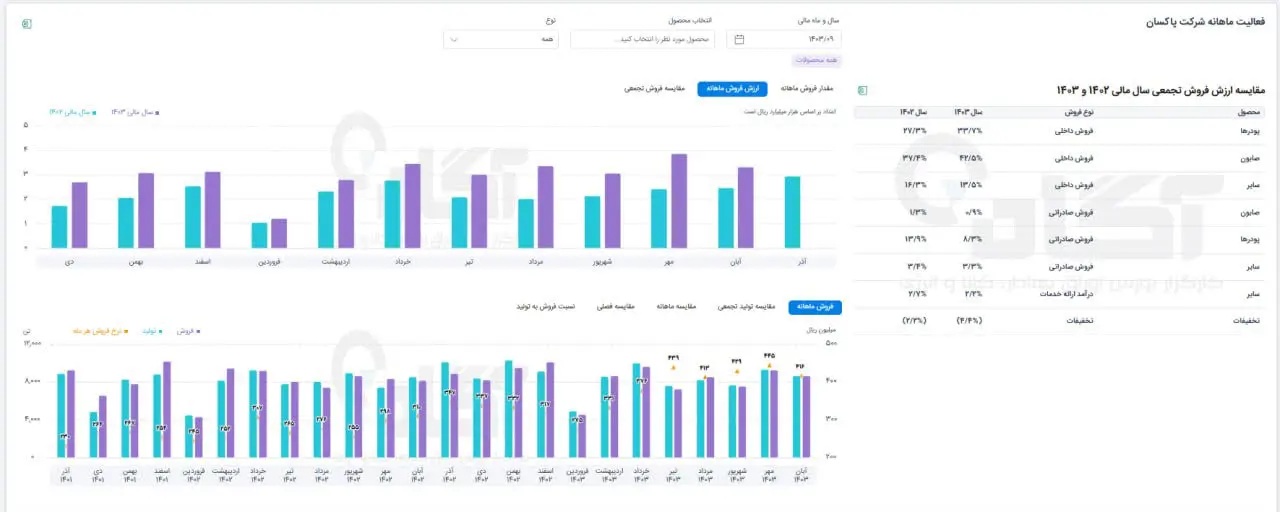Screen dimensions: 1280x512
Task: Click the purple اسفند ۱۴۰۱ bar in lower chart
Action: pos(167,409)
